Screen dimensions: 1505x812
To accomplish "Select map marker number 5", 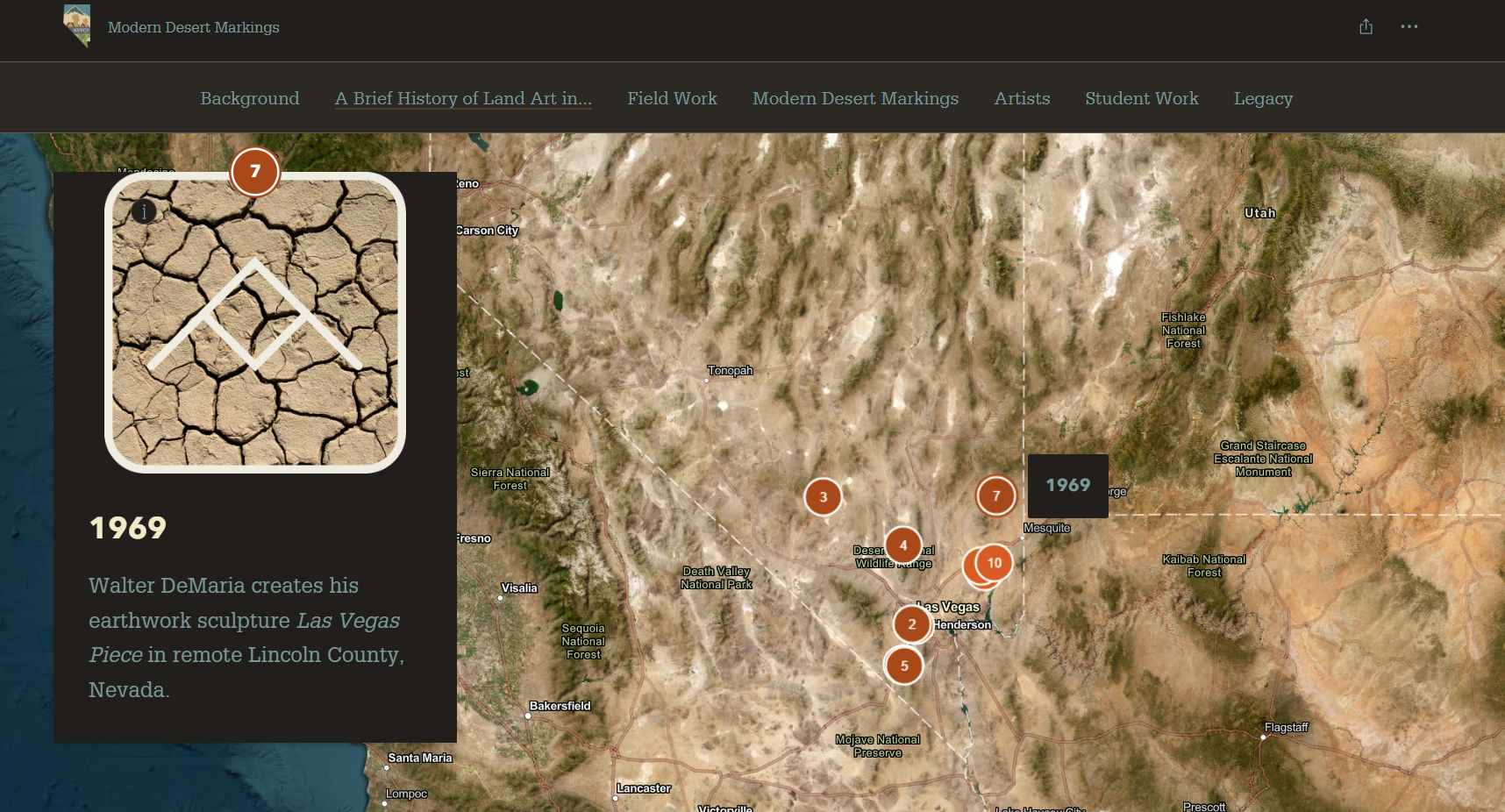I will [904, 666].
